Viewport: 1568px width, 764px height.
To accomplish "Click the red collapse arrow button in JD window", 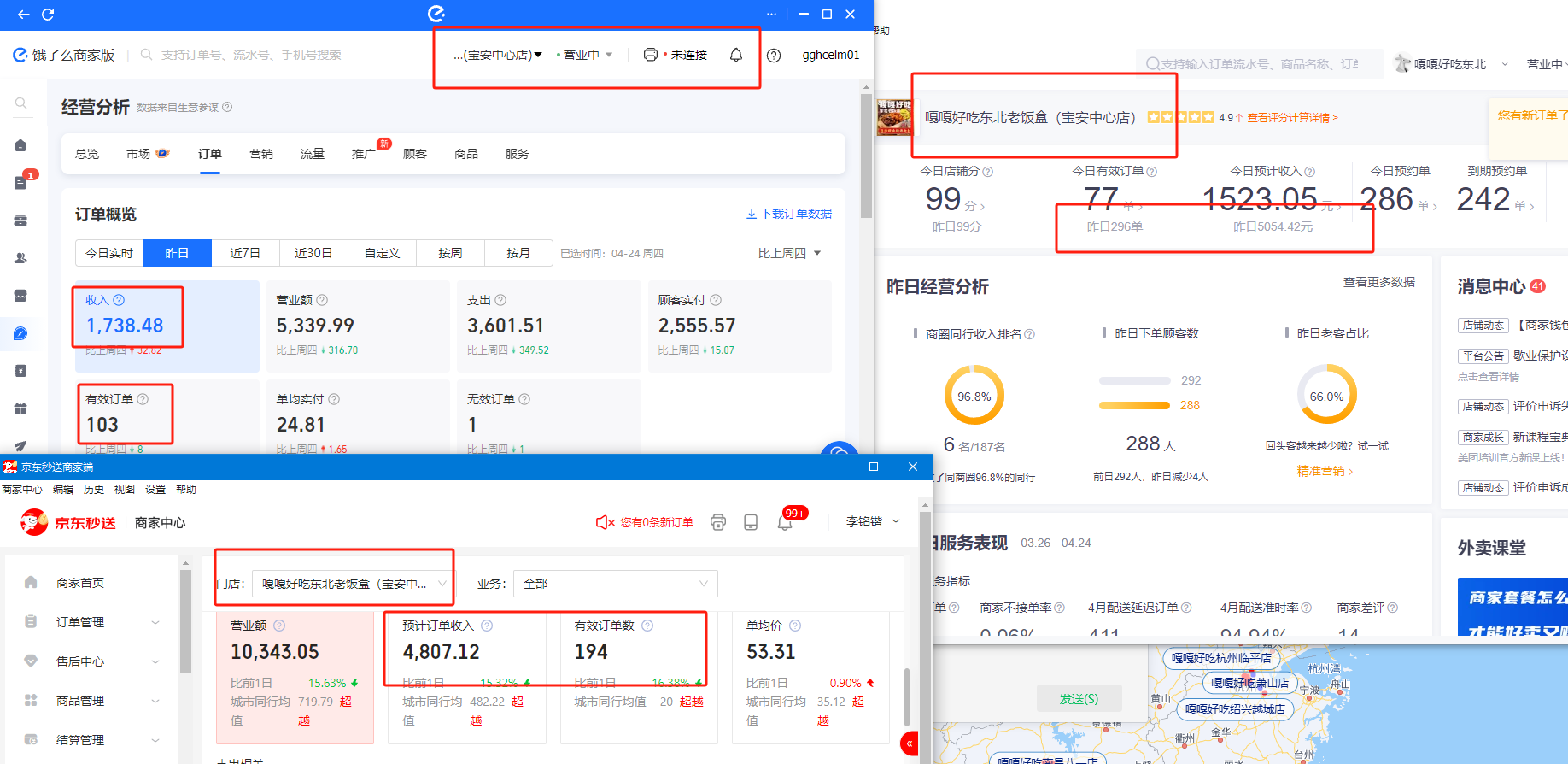I will [x=910, y=743].
